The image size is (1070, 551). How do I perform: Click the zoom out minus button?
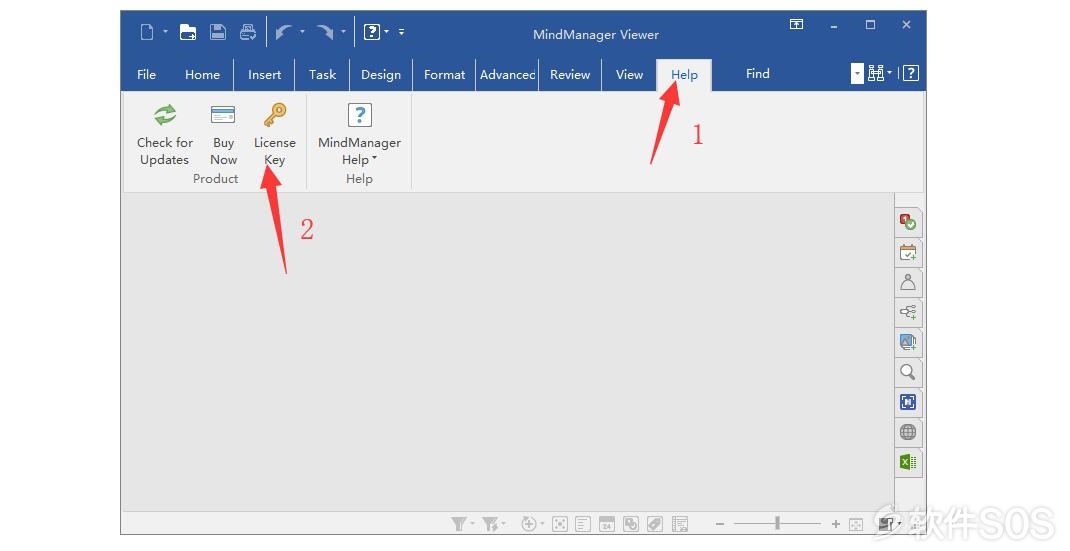pos(720,524)
